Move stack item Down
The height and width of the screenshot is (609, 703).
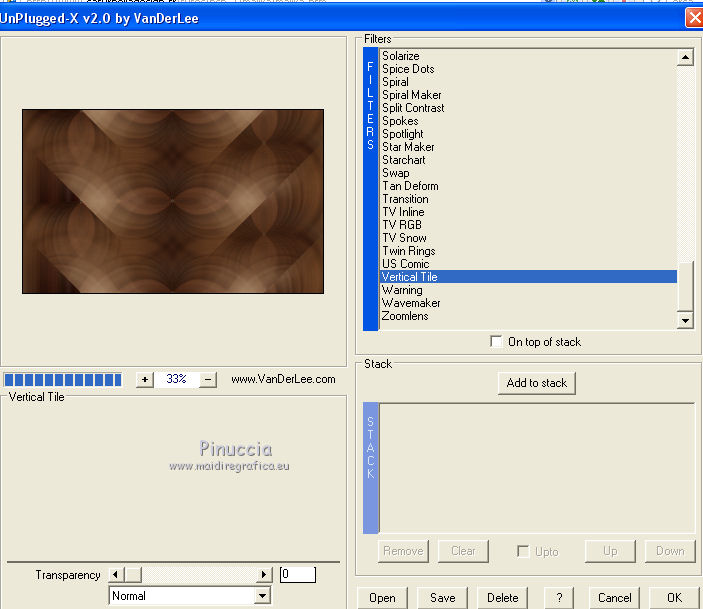click(670, 551)
